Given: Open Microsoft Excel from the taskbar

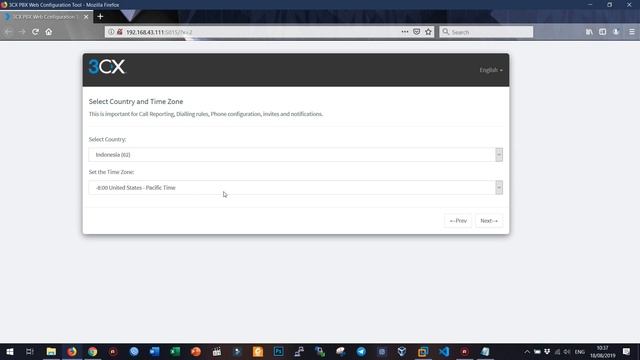Looking at the screenshot, I should (x=175, y=351).
